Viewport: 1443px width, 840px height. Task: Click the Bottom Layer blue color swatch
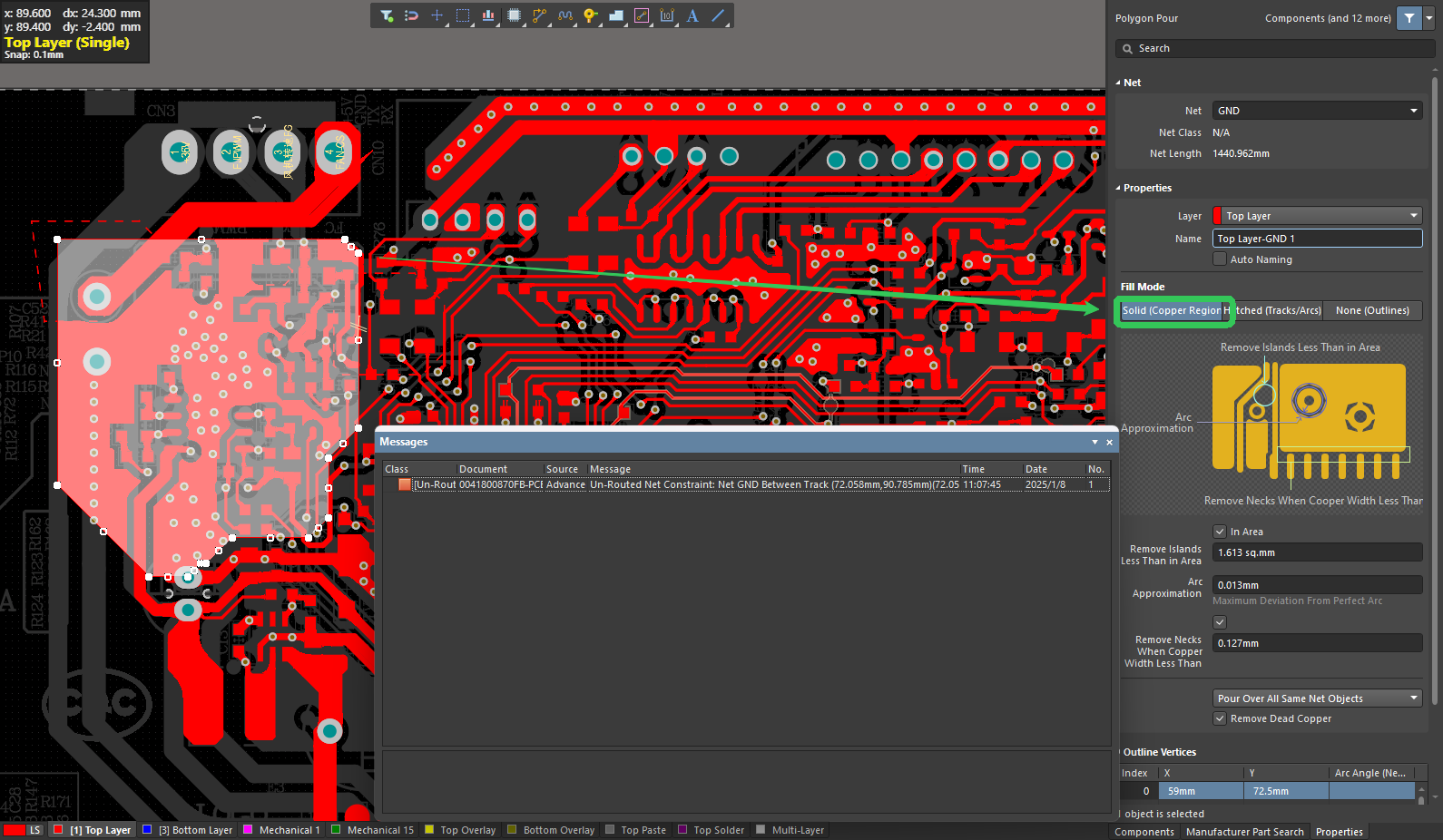pos(146,829)
